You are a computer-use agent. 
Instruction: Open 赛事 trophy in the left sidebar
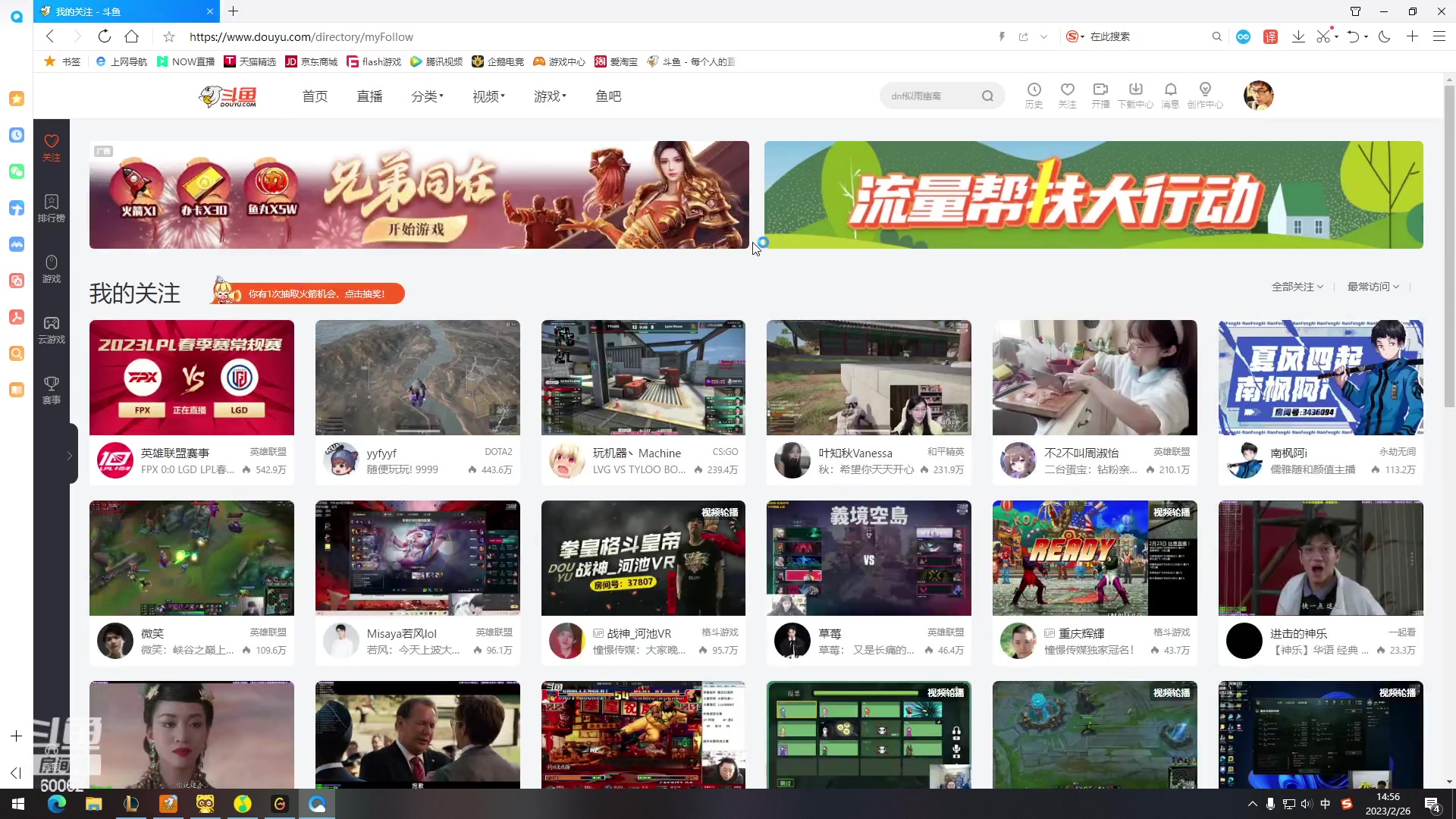click(x=51, y=390)
